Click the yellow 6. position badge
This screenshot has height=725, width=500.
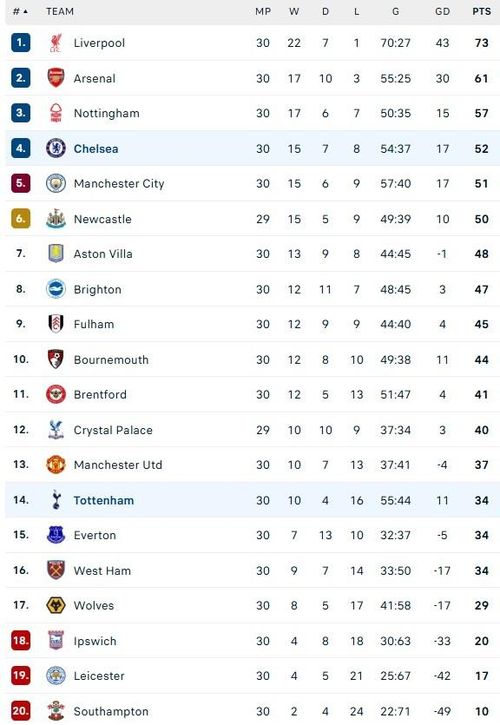tap(21, 218)
